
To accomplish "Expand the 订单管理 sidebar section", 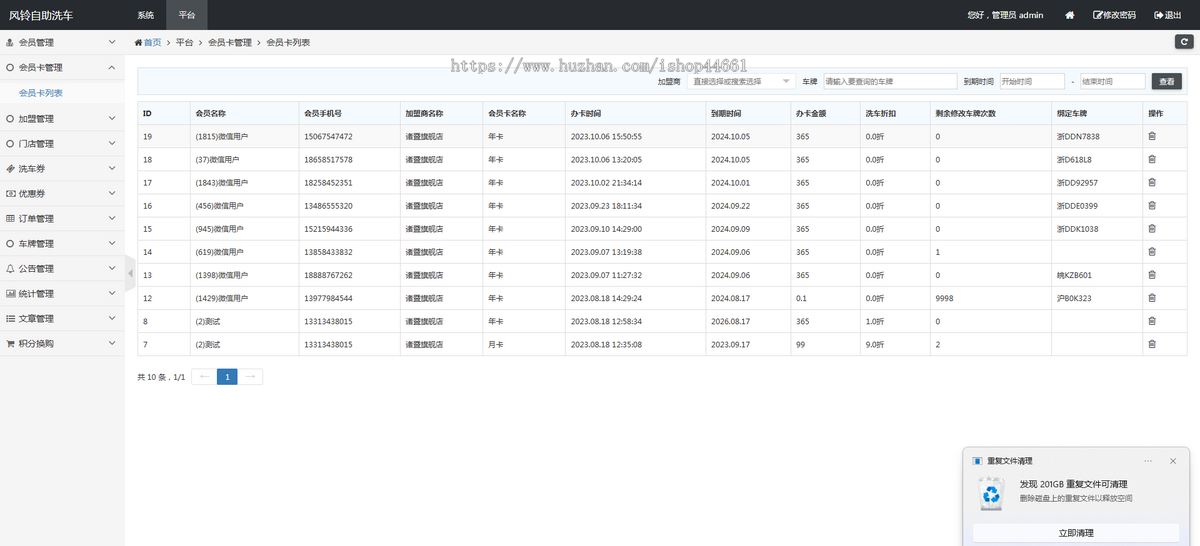I will [x=62, y=219].
